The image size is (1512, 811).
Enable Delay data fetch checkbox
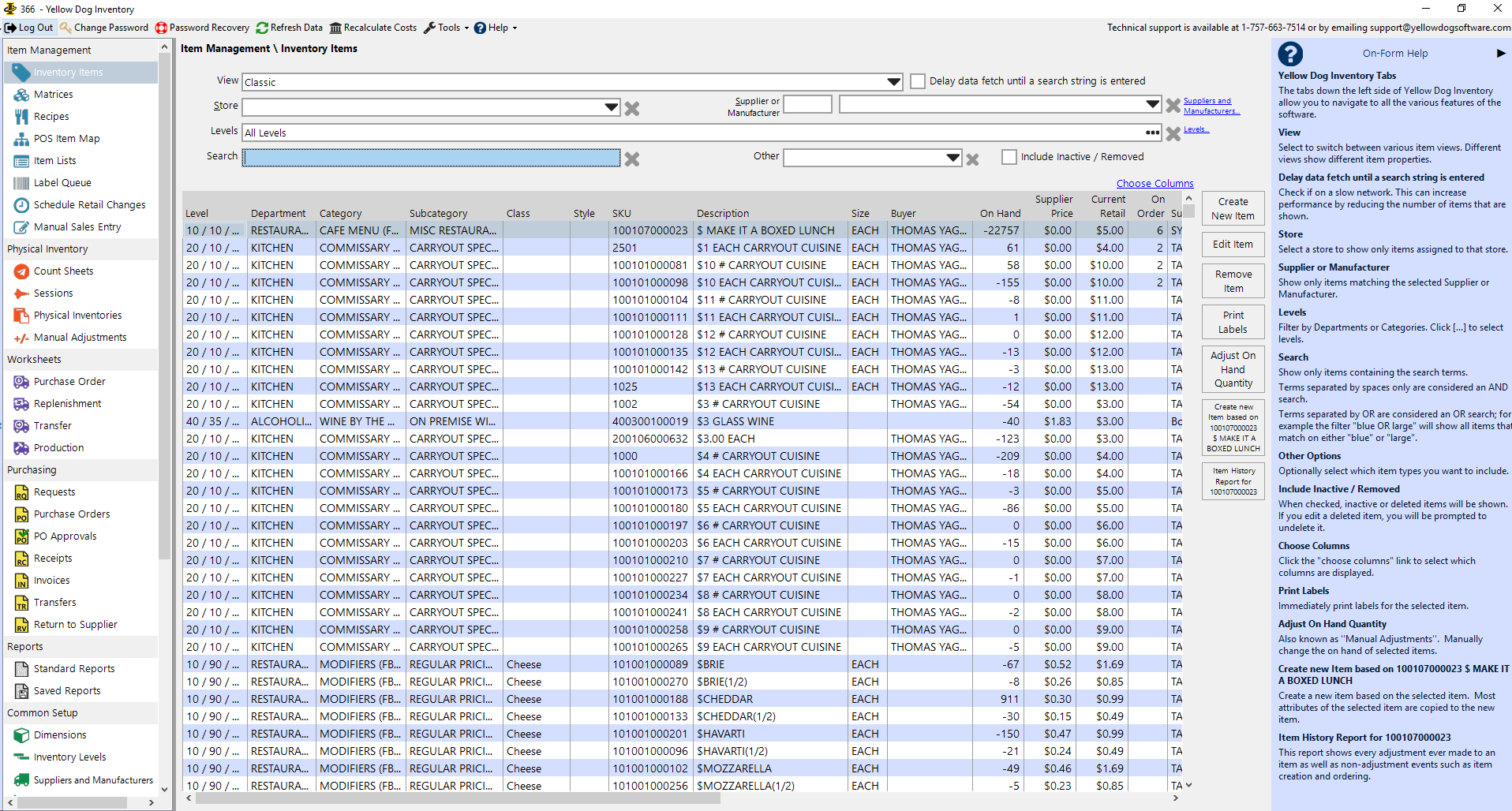[x=918, y=81]
